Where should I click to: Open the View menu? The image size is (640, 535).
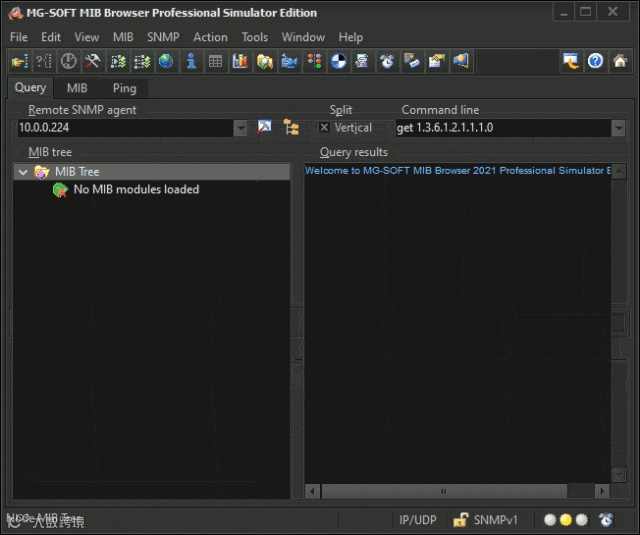tap(87, 37)
